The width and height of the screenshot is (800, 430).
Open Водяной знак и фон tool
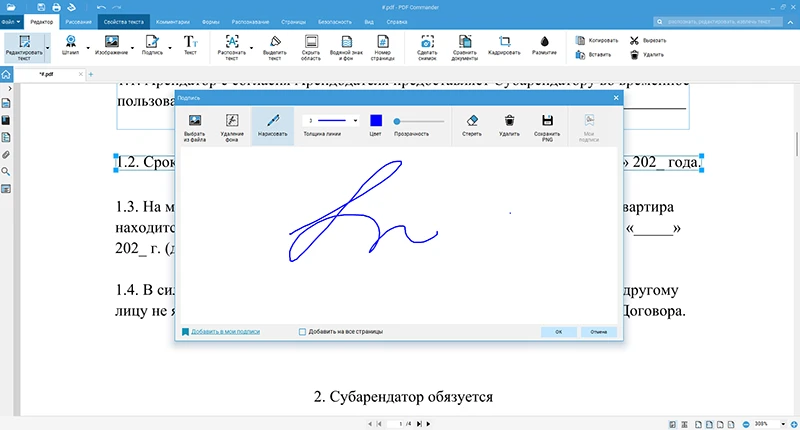pos(346,47)
